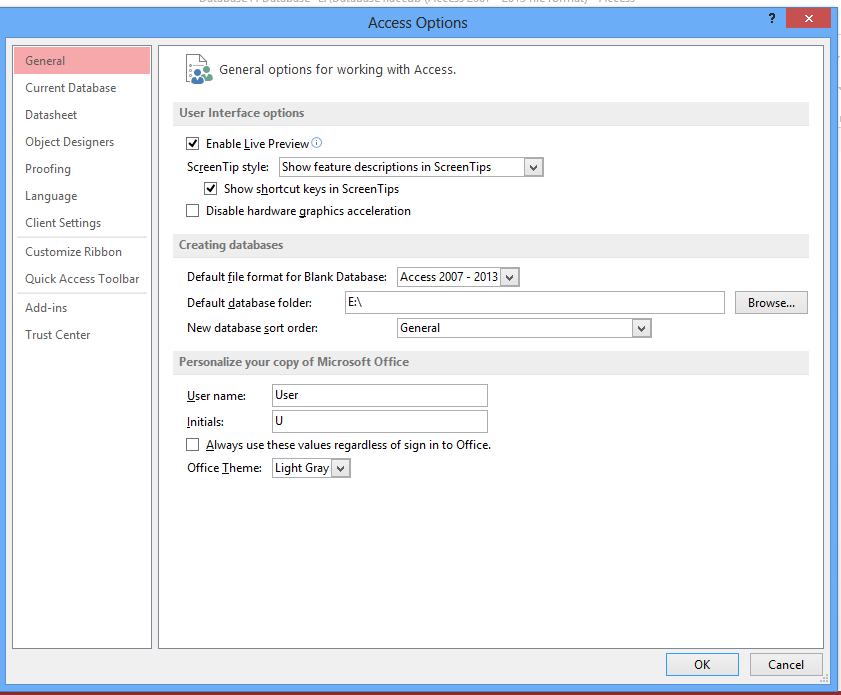Open the Default file format dropdown
The height and width of the screenshot is (695, 841).
[x=509, y=276]
